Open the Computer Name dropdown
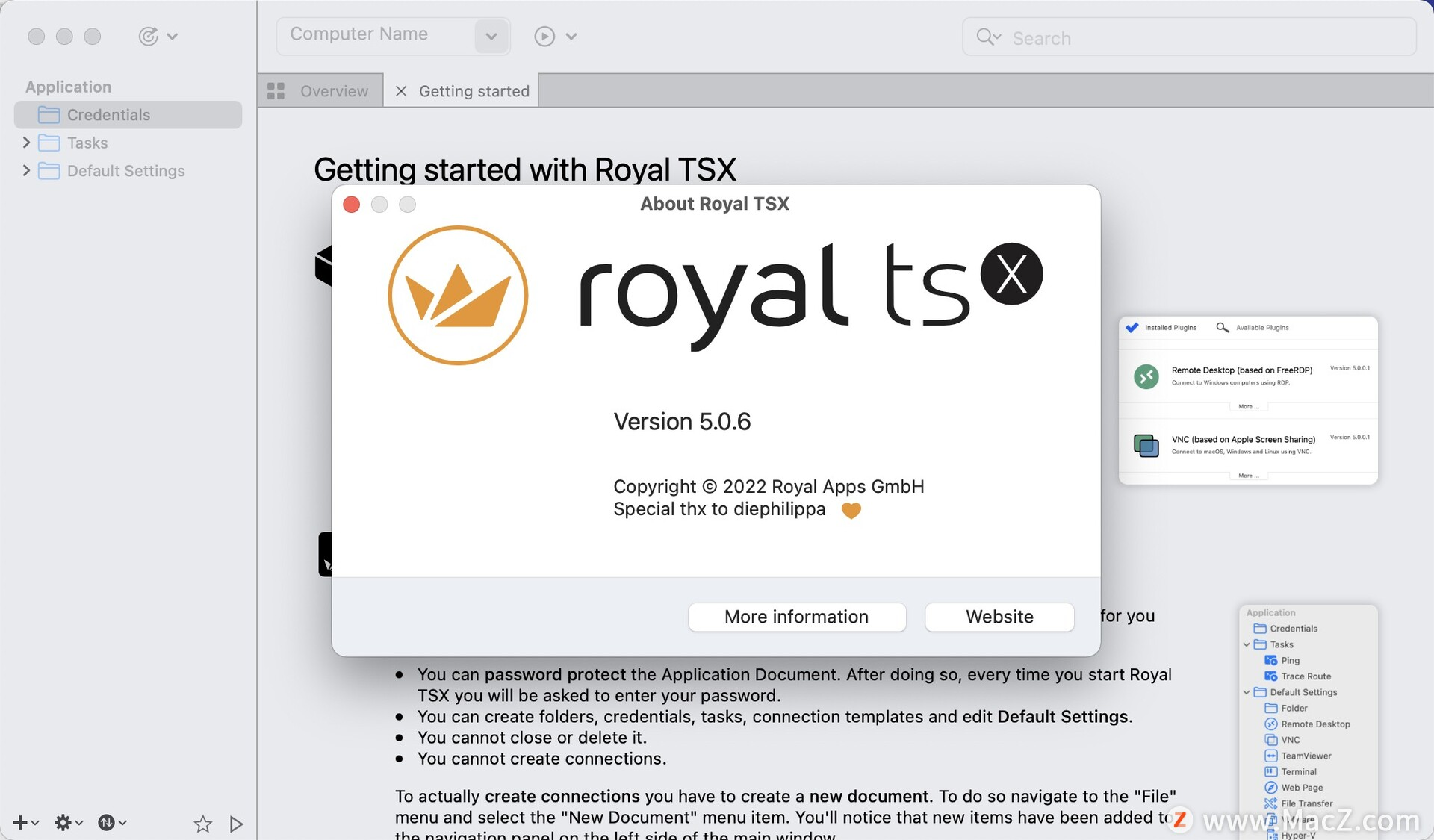 tap(491, 36)
